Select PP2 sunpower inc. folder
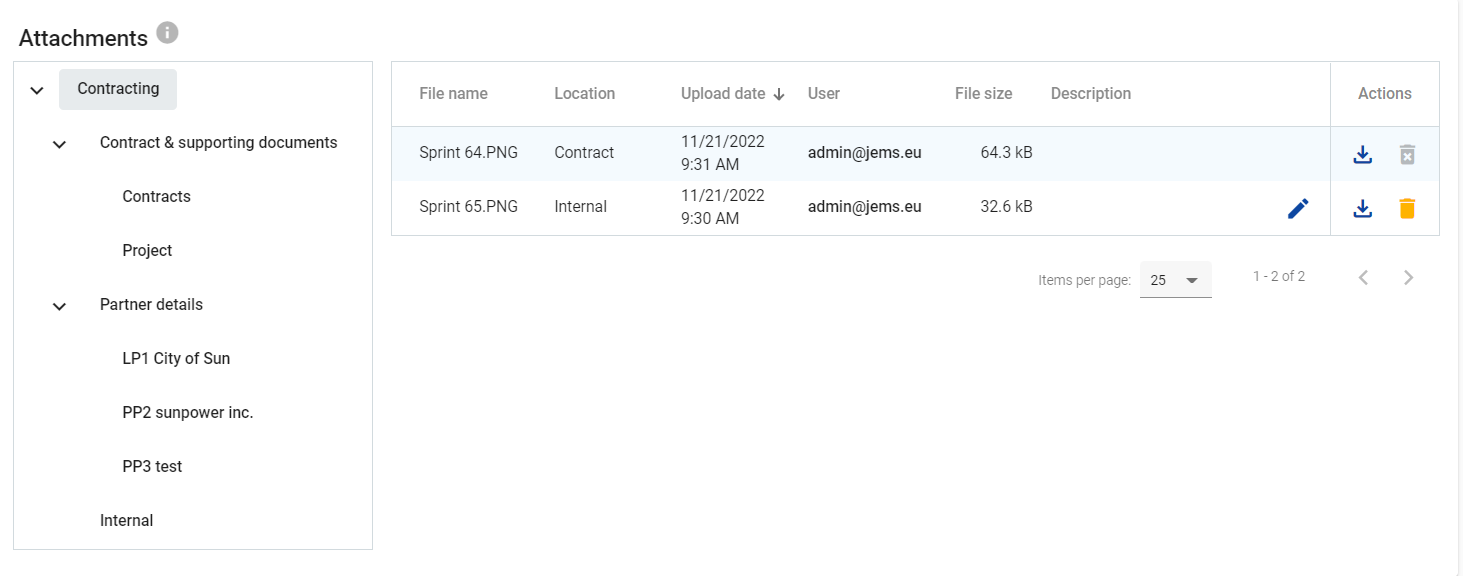 pyautogui.click(x=188, y=413)
